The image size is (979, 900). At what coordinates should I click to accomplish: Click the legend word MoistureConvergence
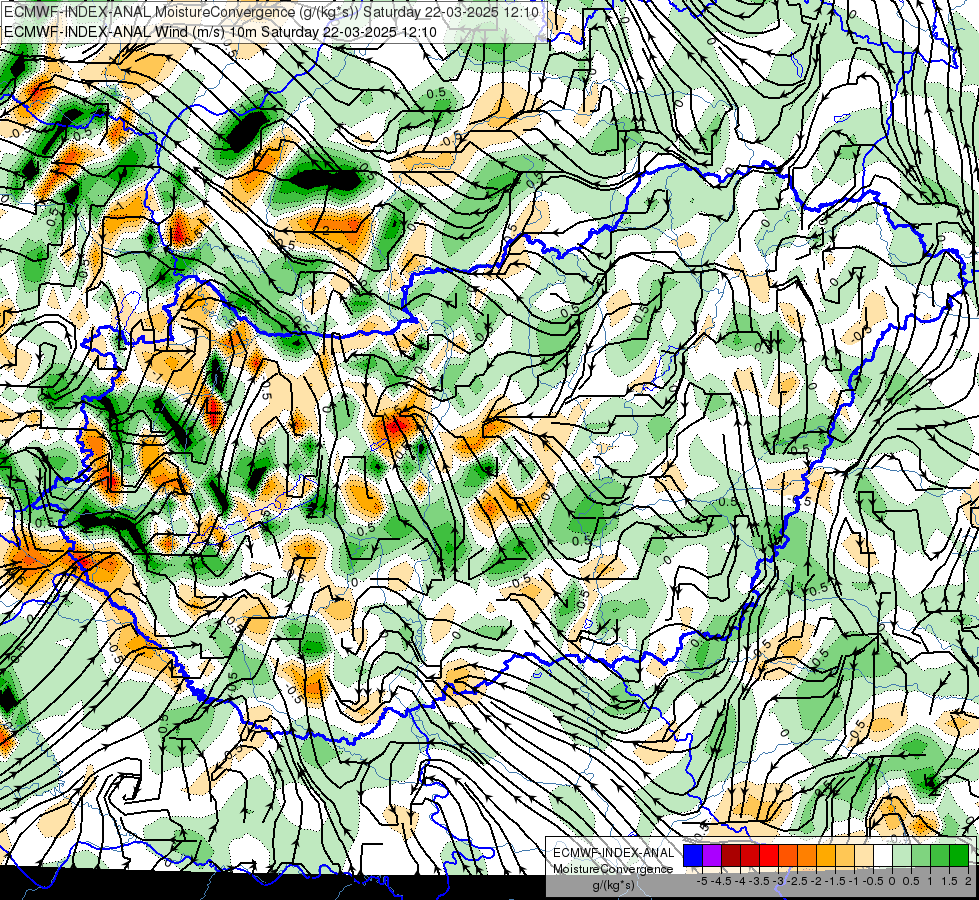click(613, 869)
